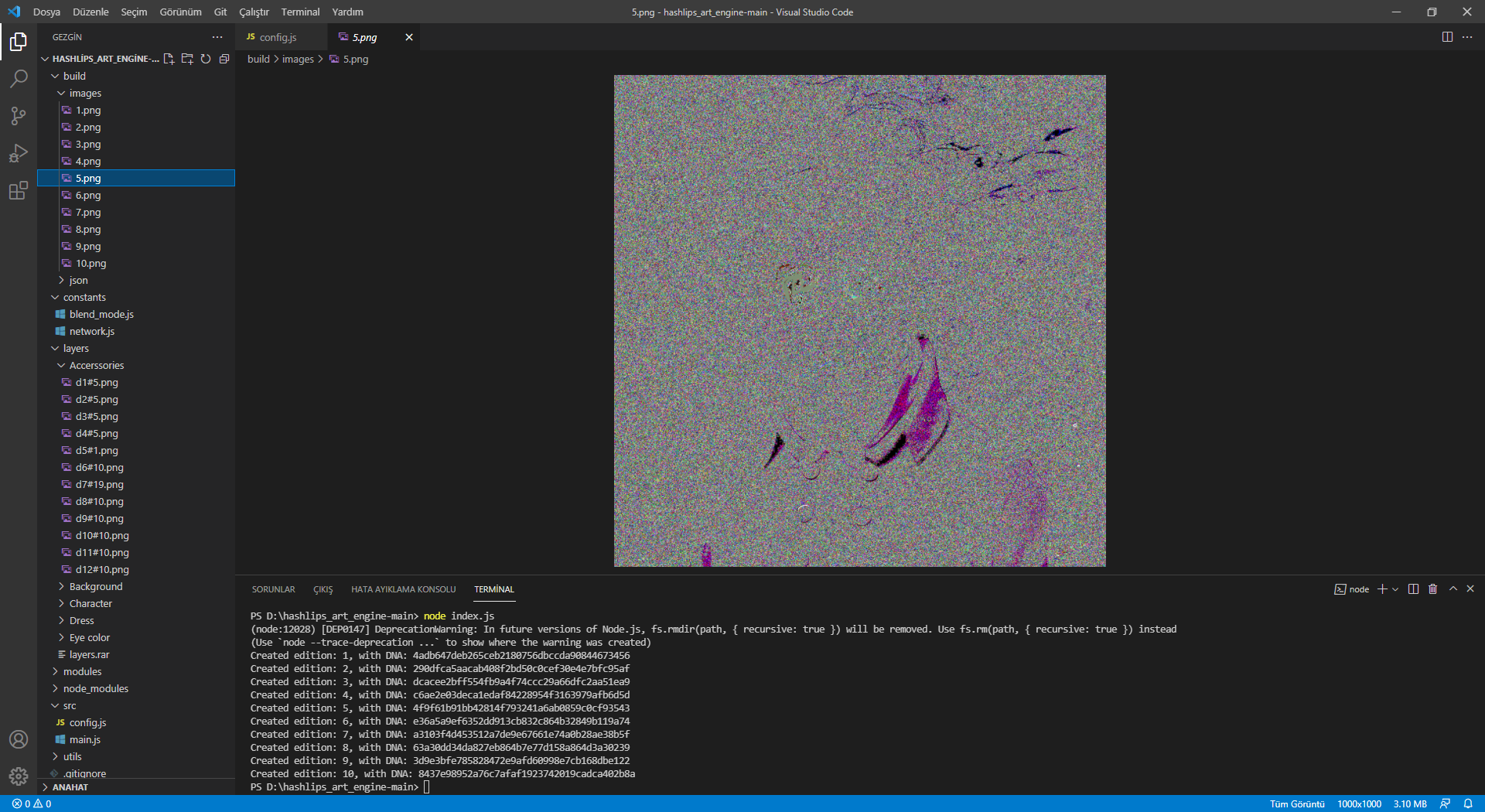The image size is (1485, 812).
Task: Open the terminal launch profile dropdown
Action: [1395, 589]
